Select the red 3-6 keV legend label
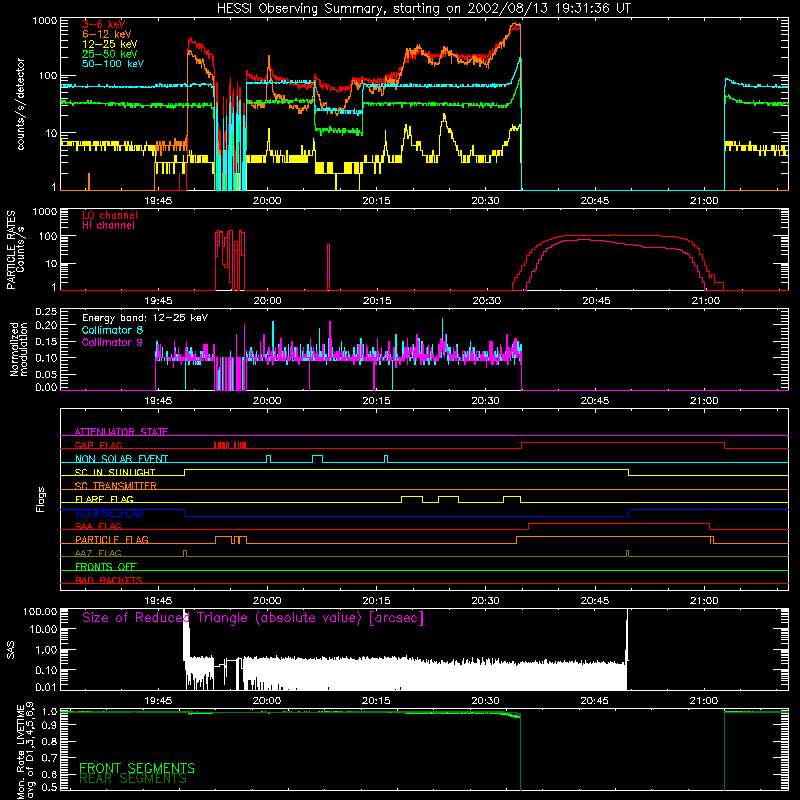This screenshot has height=800, width=800. (x=104, y=24)
